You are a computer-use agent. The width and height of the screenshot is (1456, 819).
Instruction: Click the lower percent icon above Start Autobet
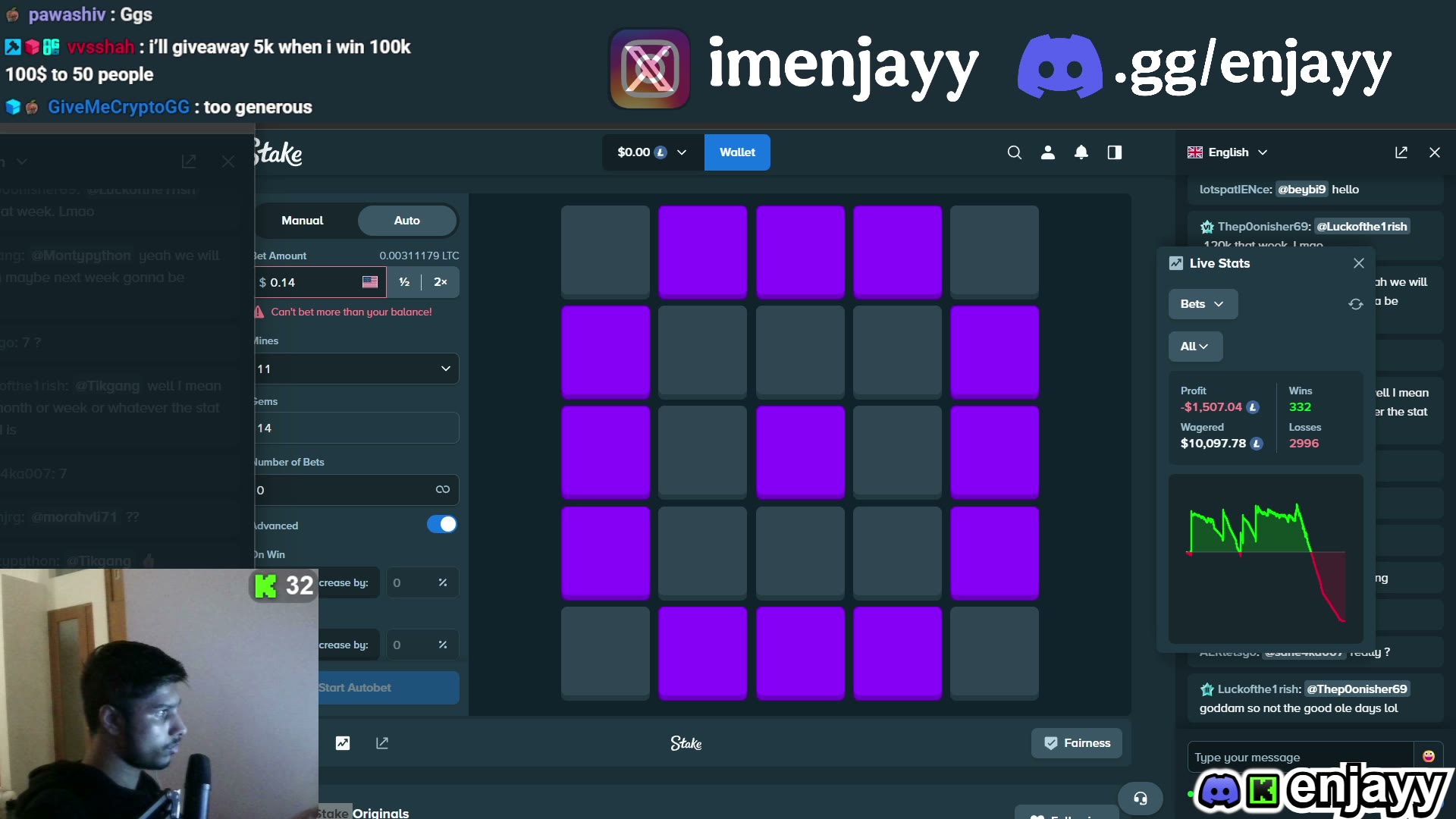[443, 645]
